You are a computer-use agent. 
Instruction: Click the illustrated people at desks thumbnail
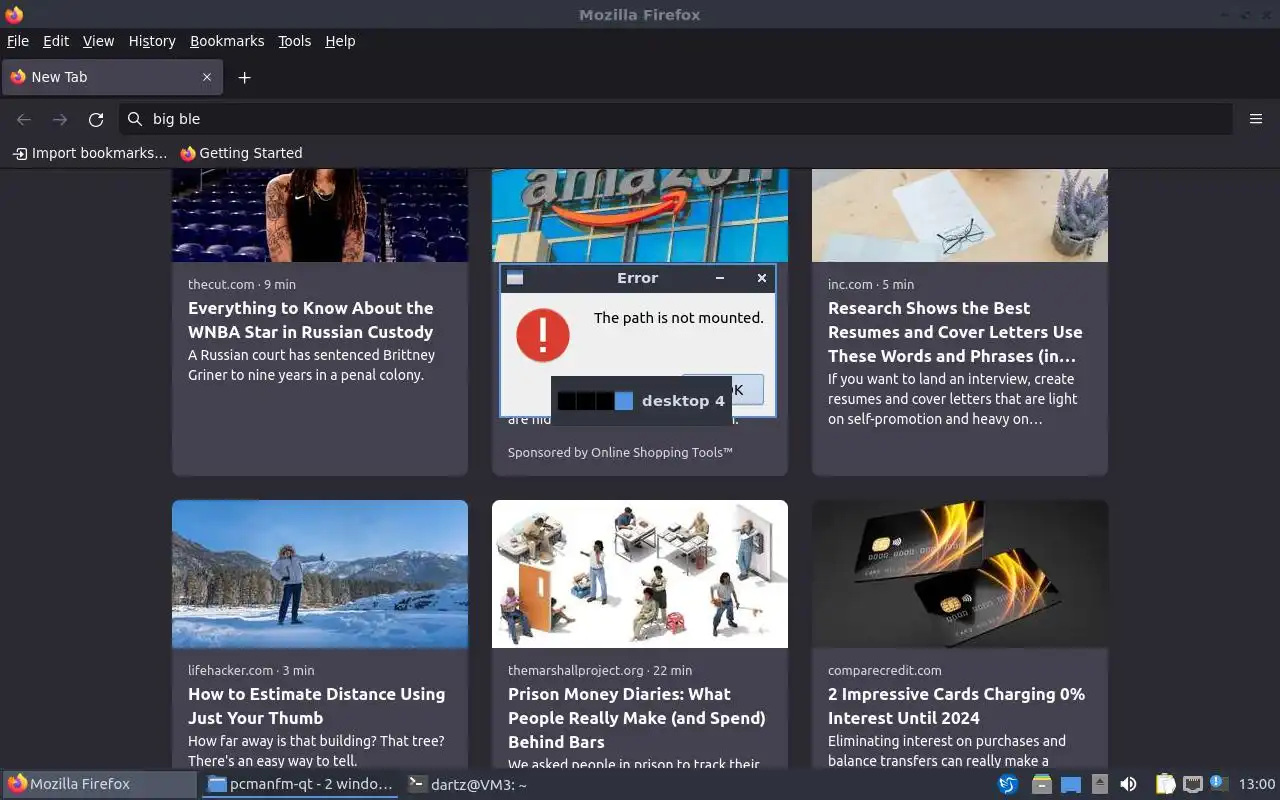click(640, 574)
